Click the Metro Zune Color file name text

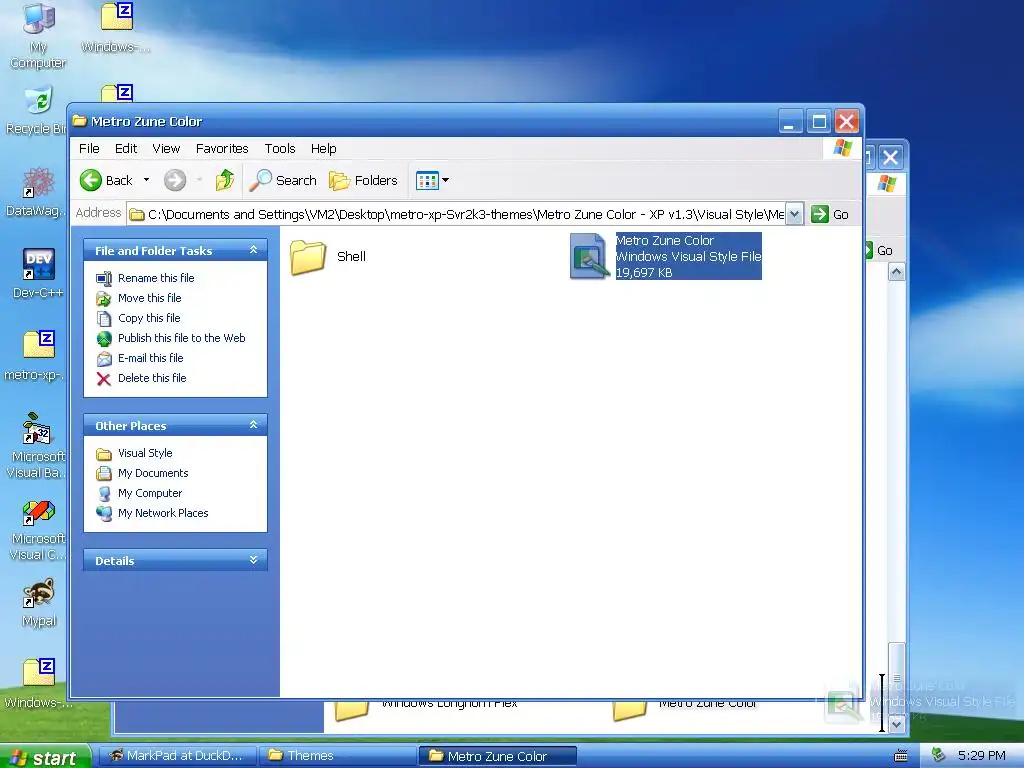click(x=665, y=240)
